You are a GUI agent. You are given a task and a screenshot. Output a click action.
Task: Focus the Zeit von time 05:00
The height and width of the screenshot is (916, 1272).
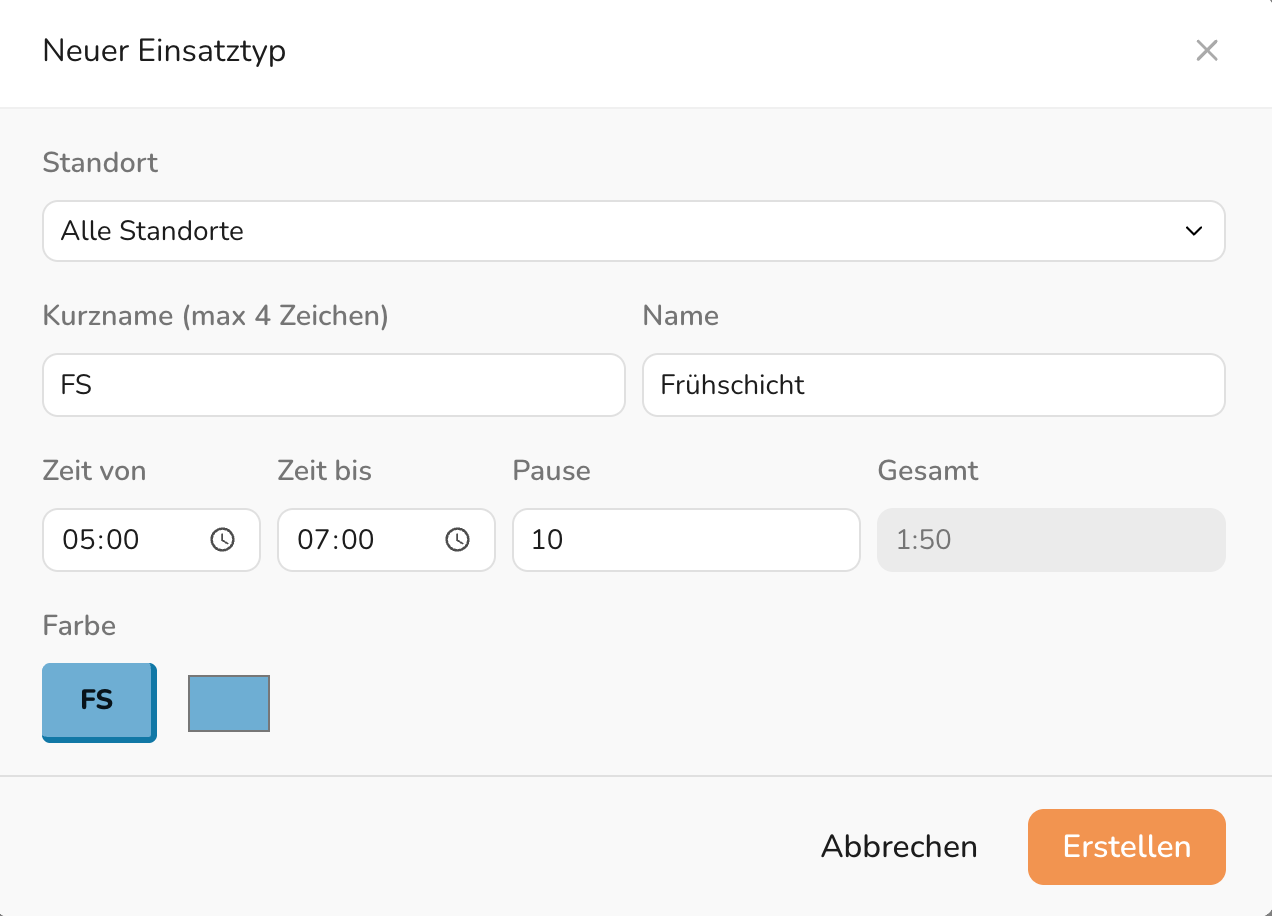click(102, 540)
